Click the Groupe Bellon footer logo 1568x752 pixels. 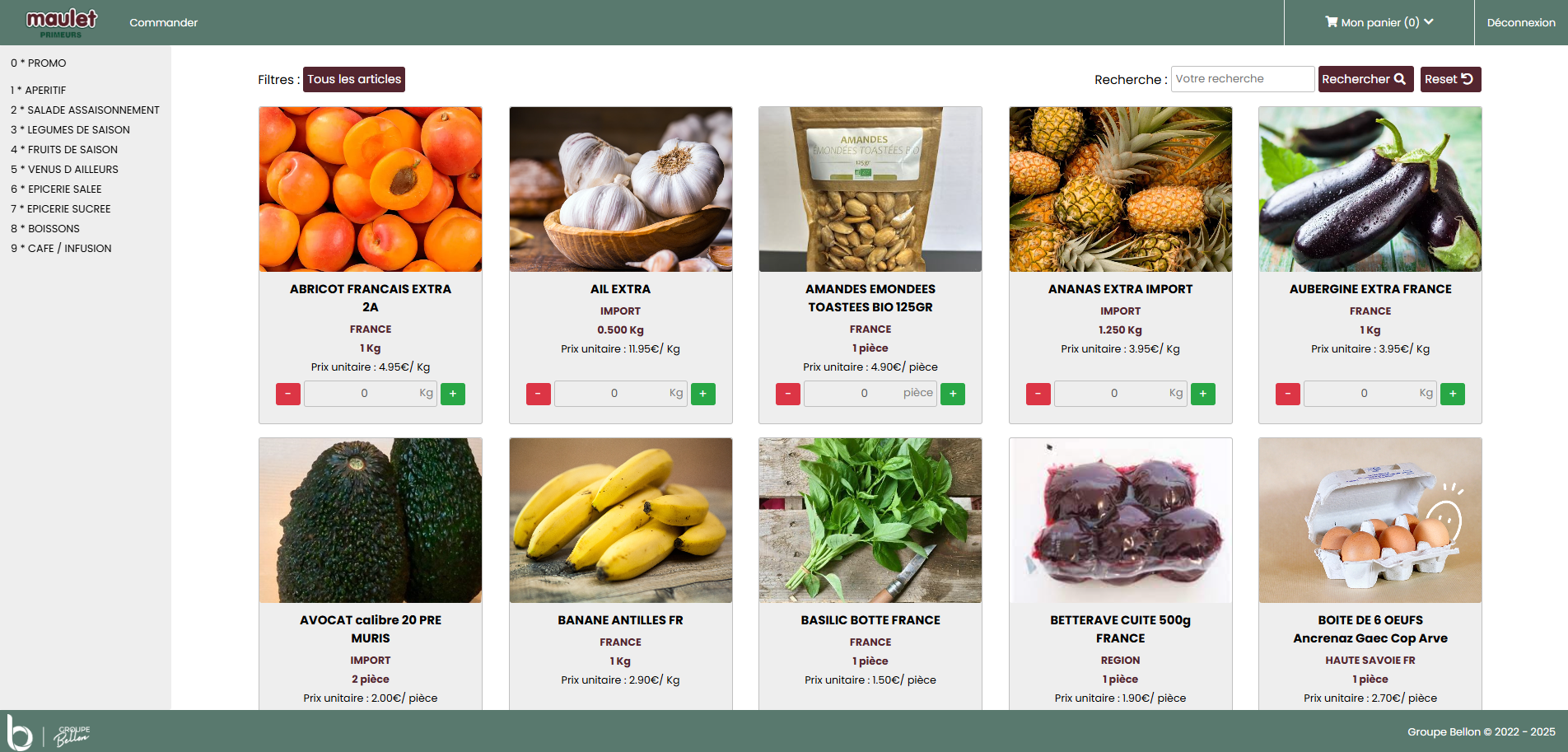(x=49, y=732)
